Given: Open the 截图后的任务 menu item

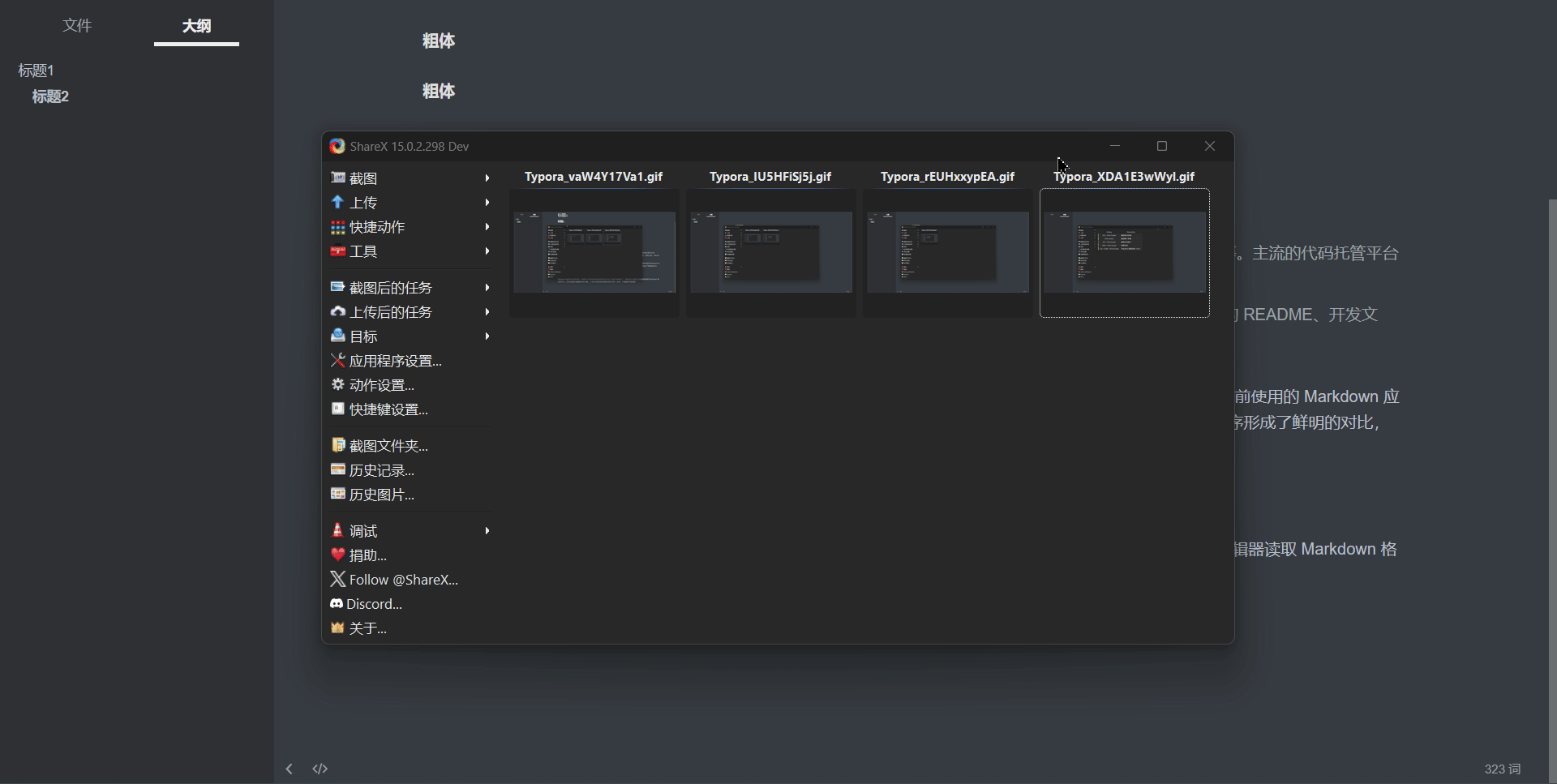Looking at the screenshot, I should click(410, 287).
